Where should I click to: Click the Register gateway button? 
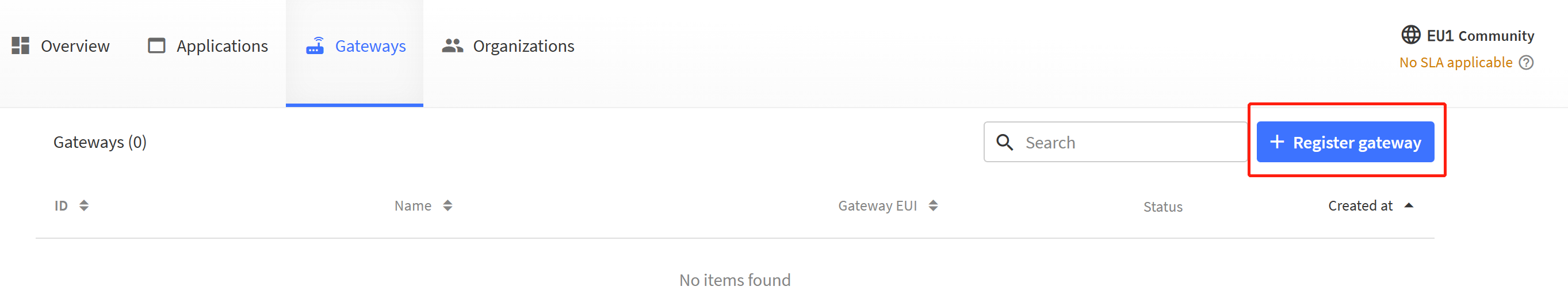(x=1345, y=142)
